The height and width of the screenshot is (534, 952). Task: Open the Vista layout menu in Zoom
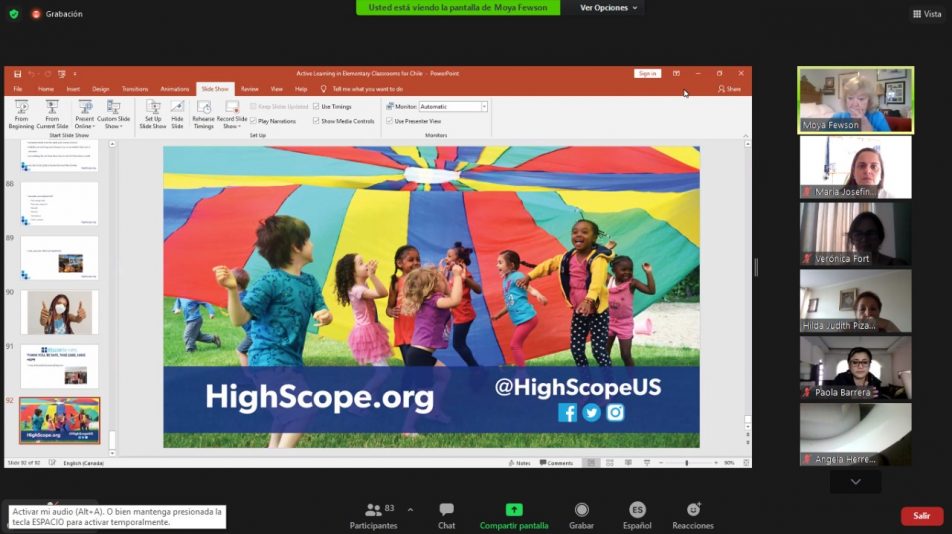pyautogui.click(x=926, y=13)
